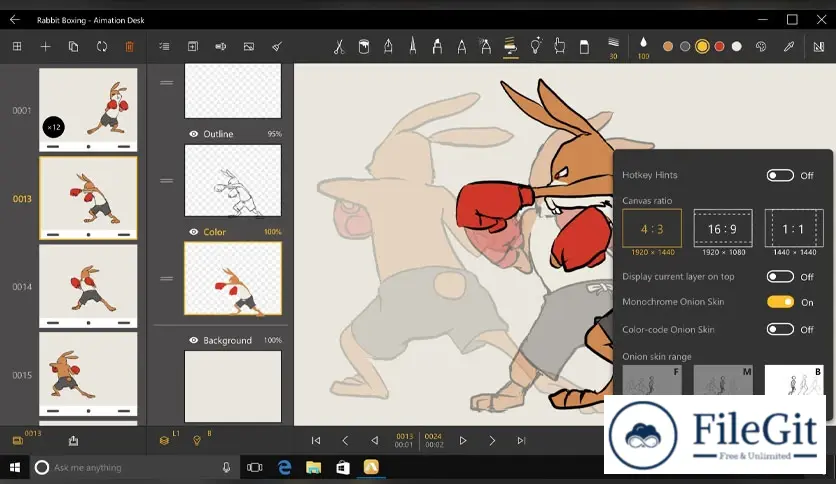Screen dimensions: 836x484
Task: Select frame 0001 thumbnail
Action: pyautogui.click(x=88, y=110)
